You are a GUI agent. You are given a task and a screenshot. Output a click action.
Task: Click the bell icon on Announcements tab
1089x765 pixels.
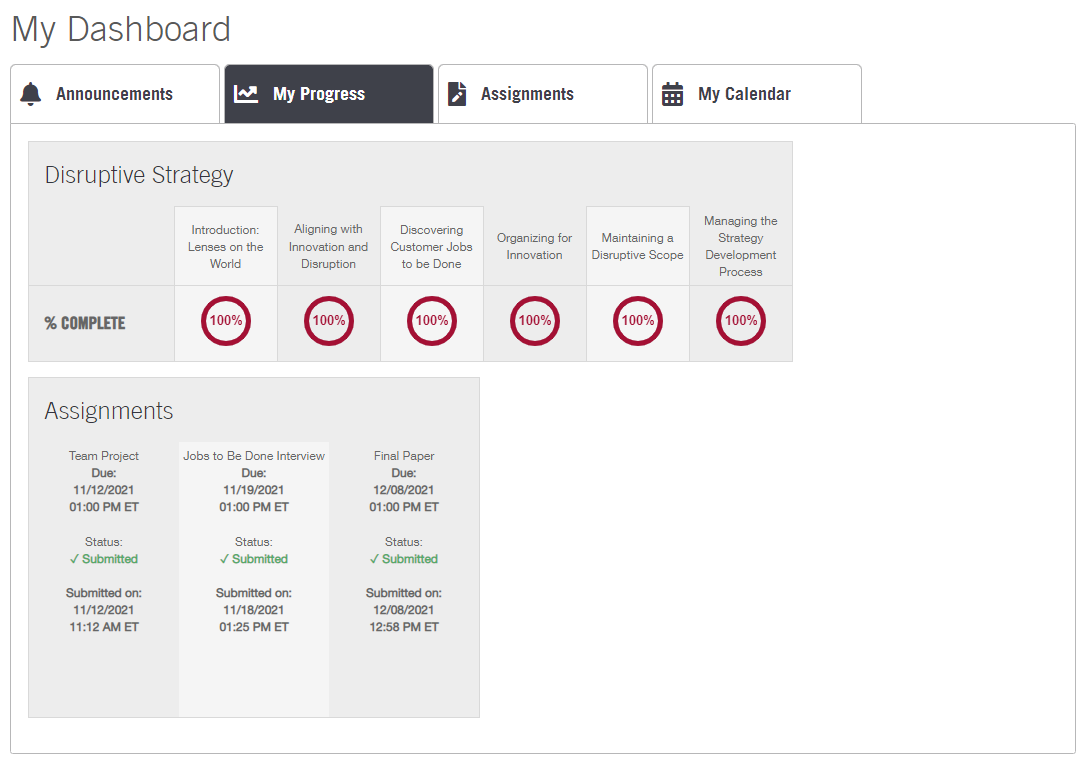[x=31, y=92]
